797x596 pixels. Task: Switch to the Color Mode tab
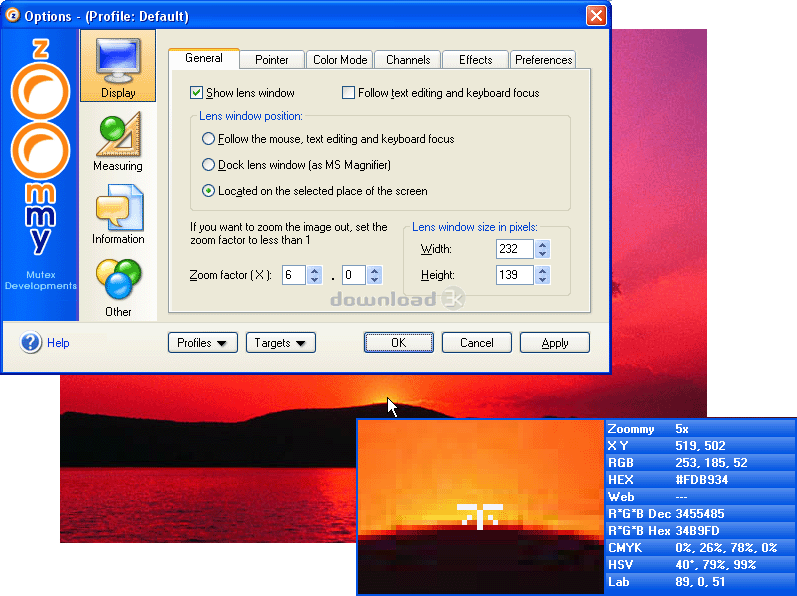click(x=340, y=60)
